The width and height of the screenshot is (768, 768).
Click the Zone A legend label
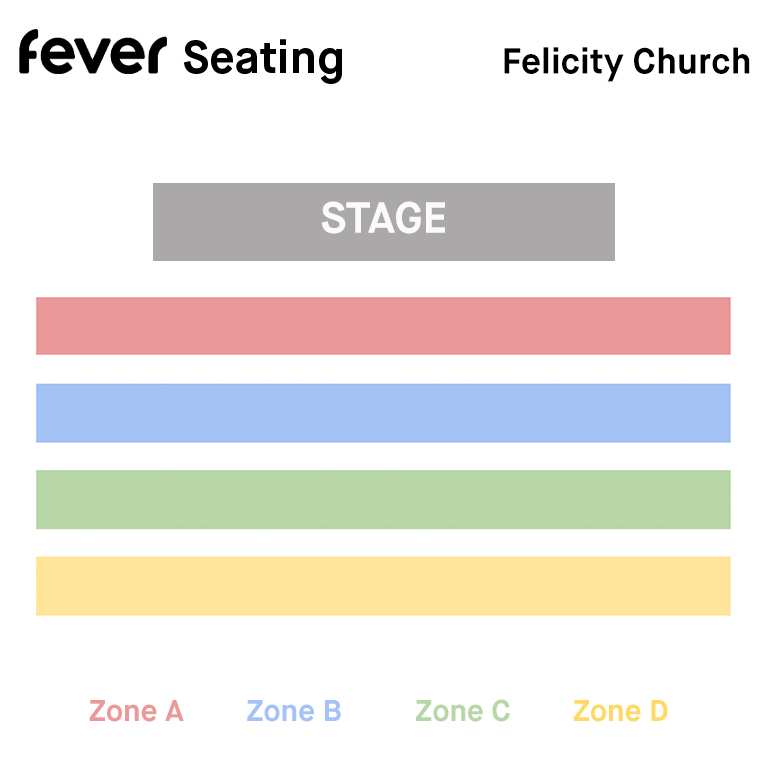tap(136, 712)
